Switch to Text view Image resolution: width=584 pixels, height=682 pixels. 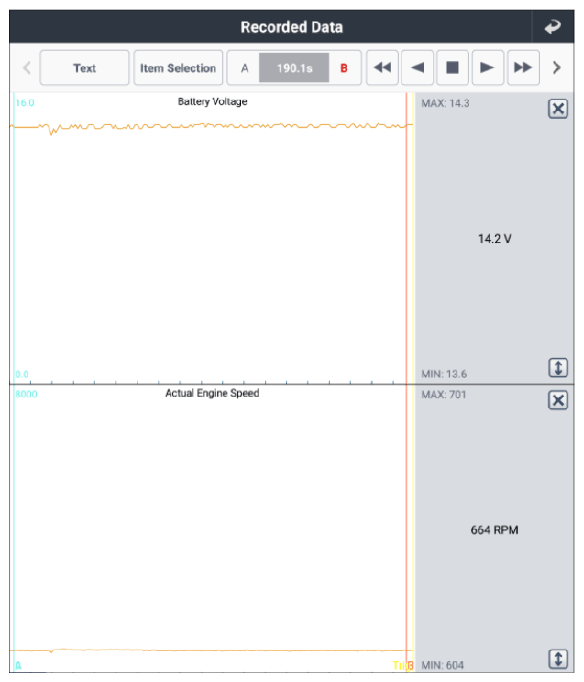(x=84, y=68)
